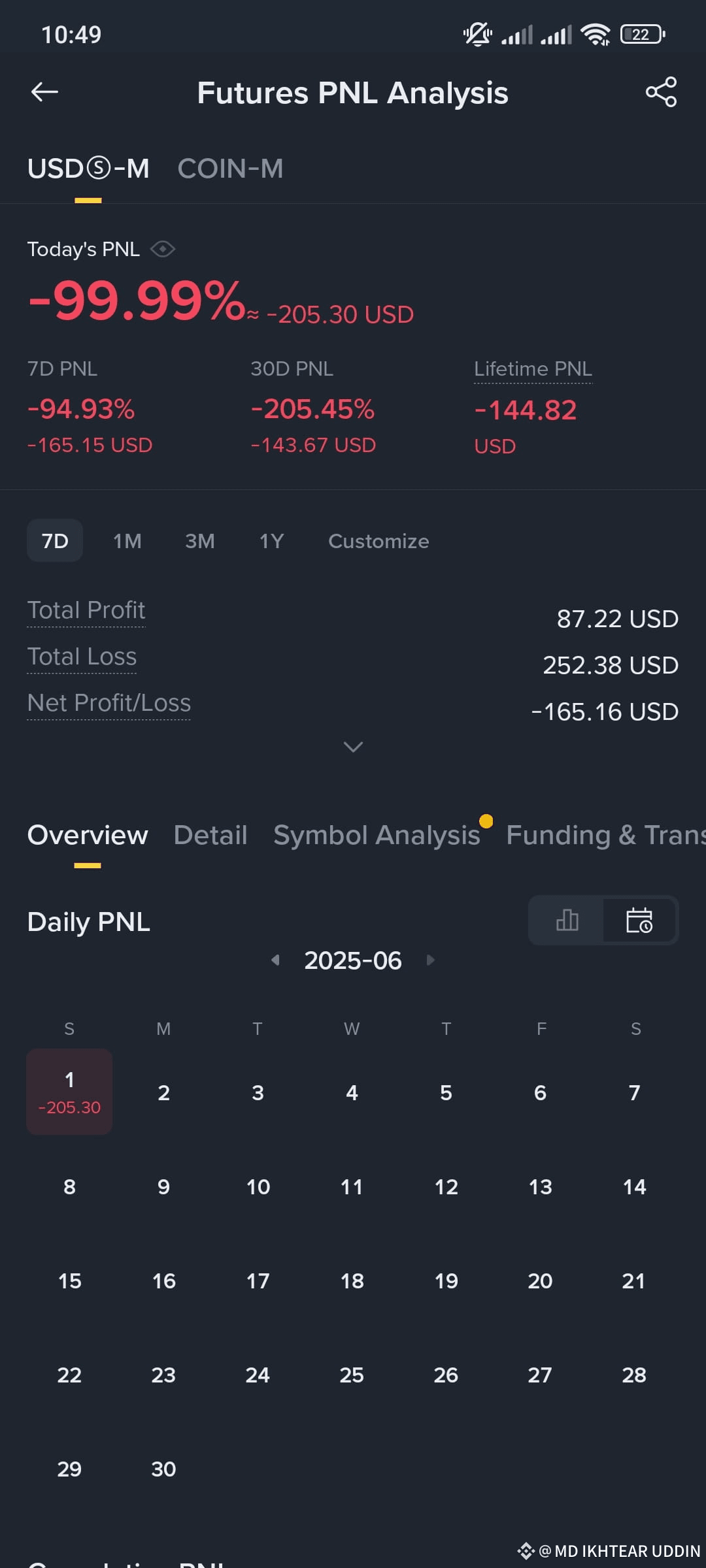This screenshot has height=1568, width=706.
Task: Open Customize date range
Action: coord(378,541)
